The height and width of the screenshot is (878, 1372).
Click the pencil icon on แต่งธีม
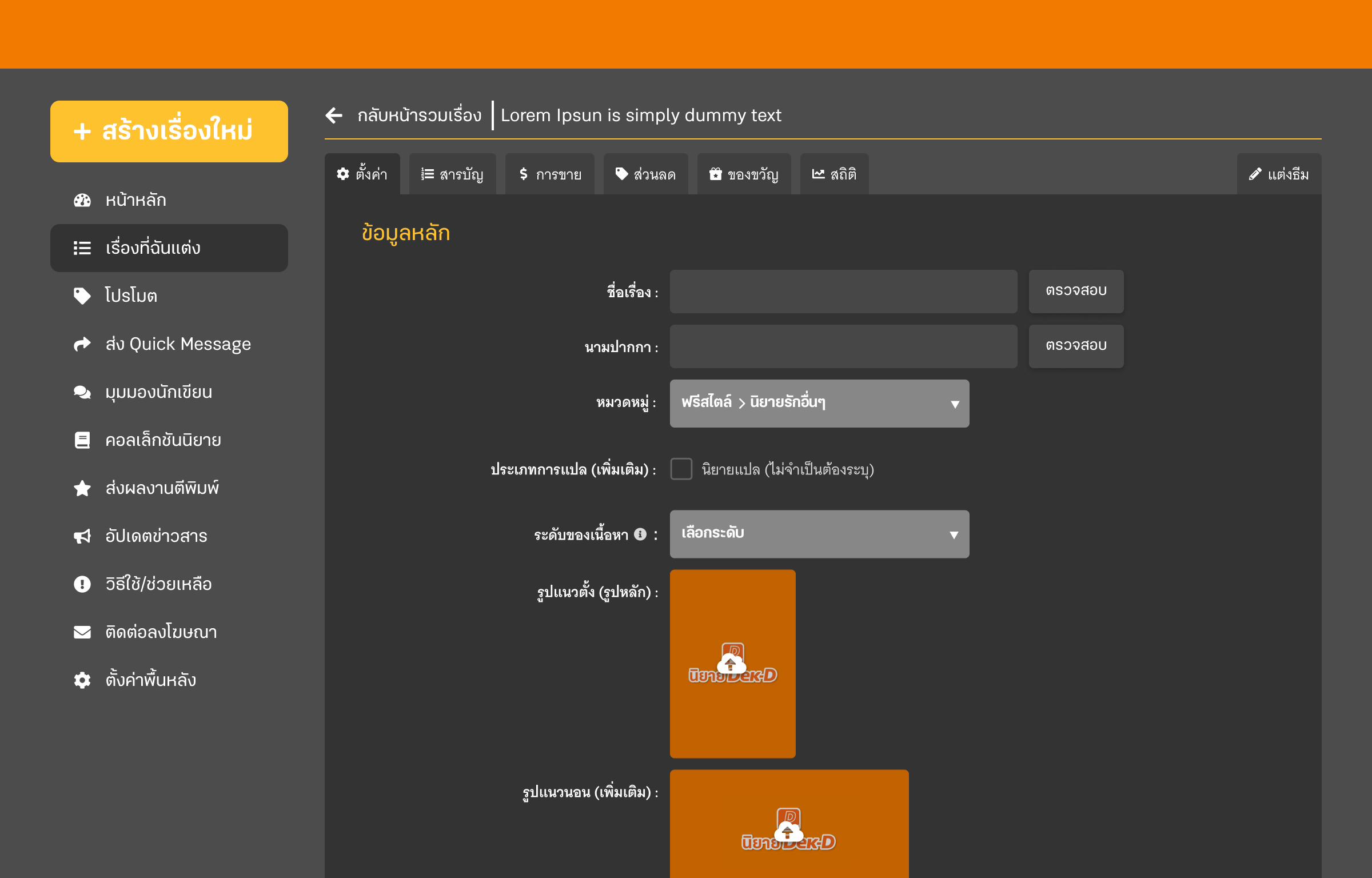pos(1255,174)
